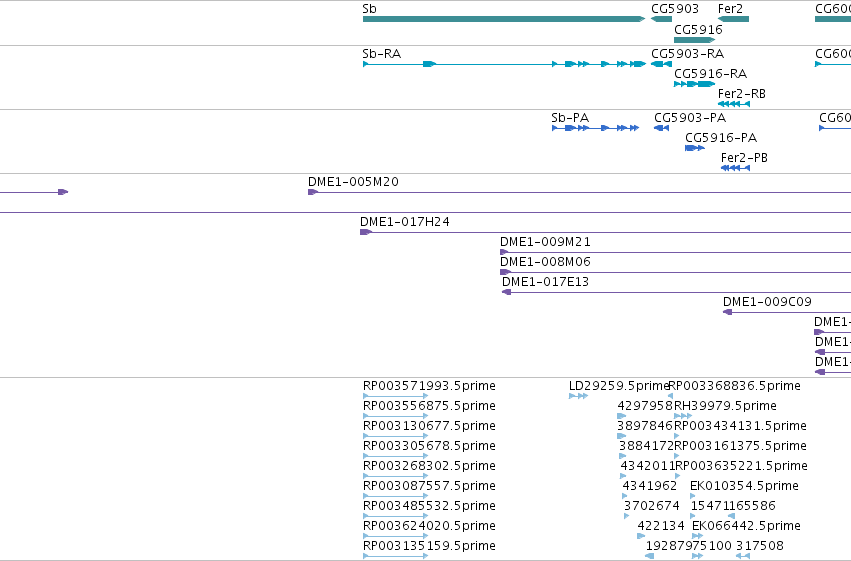Open EST RP003434131.5prime

click(x=740, y=426)
